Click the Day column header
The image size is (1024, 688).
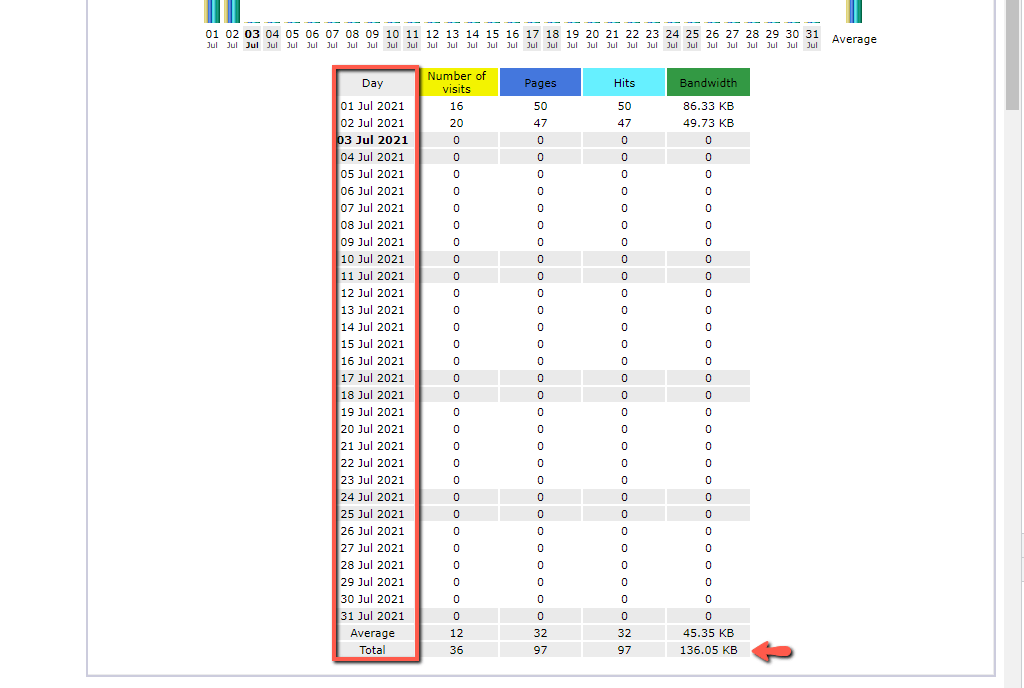tap(373, 83)
